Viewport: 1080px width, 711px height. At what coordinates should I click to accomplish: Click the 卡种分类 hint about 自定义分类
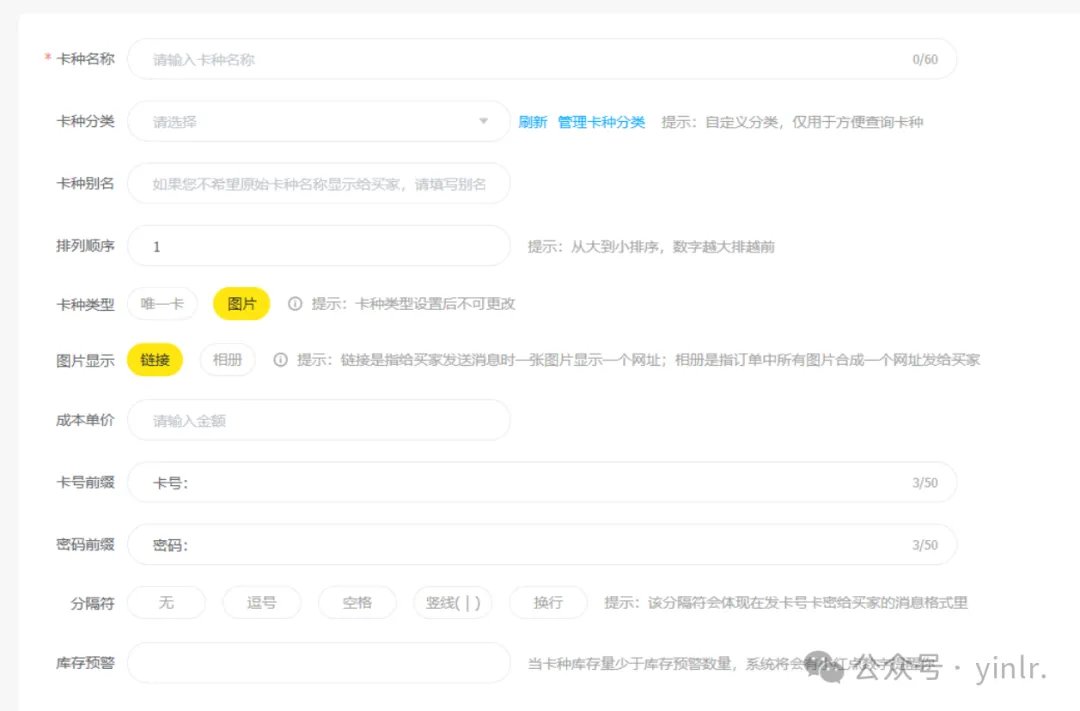coord(792,122)
